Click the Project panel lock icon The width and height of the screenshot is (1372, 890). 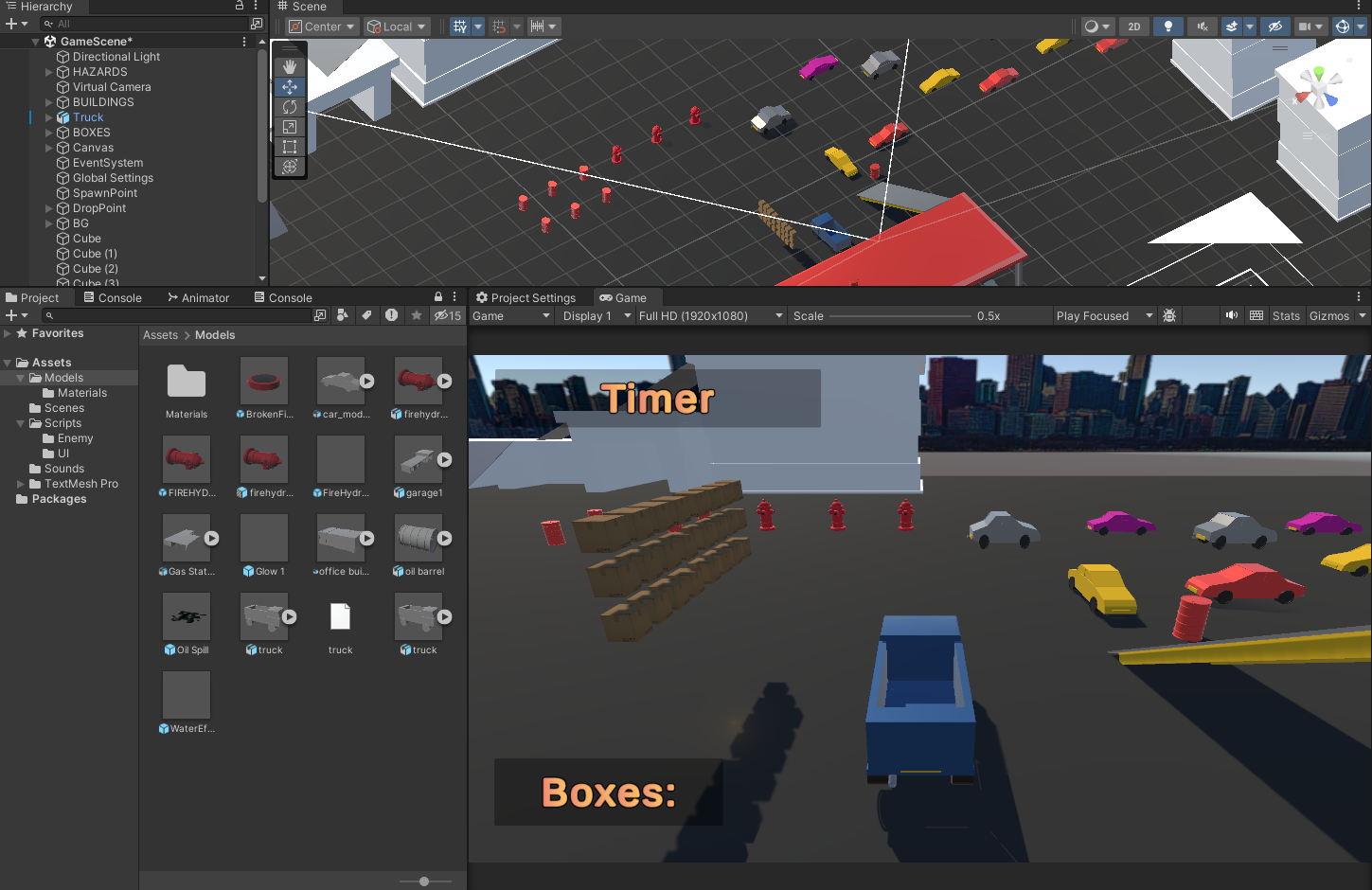tap(438, 297)
